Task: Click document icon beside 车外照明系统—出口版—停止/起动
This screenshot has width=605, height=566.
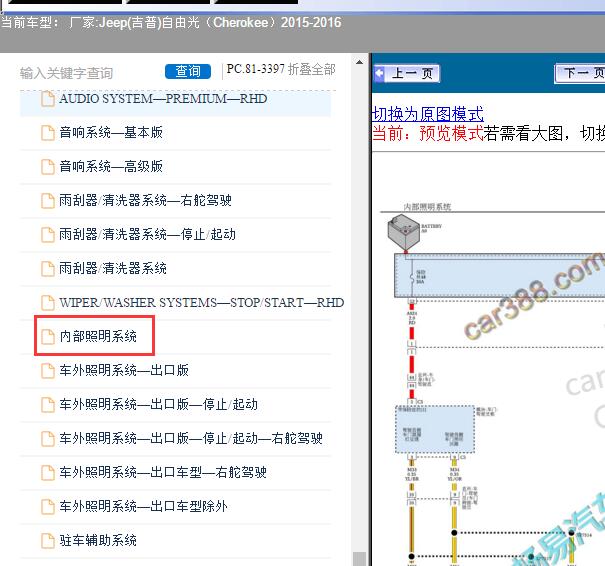Action: tap(48, 404)
